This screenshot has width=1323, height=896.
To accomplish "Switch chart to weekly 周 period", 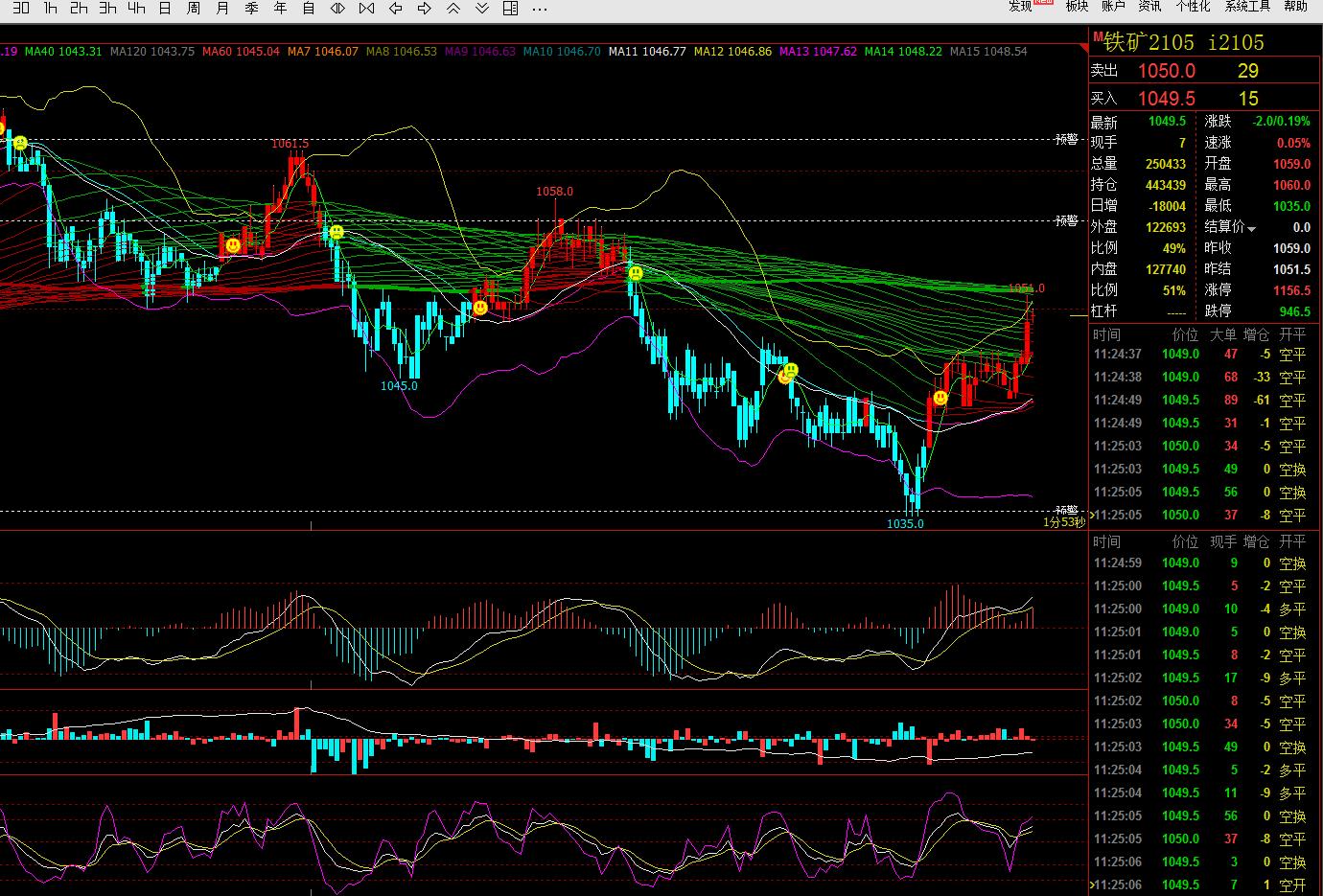I will click(194, 8).
